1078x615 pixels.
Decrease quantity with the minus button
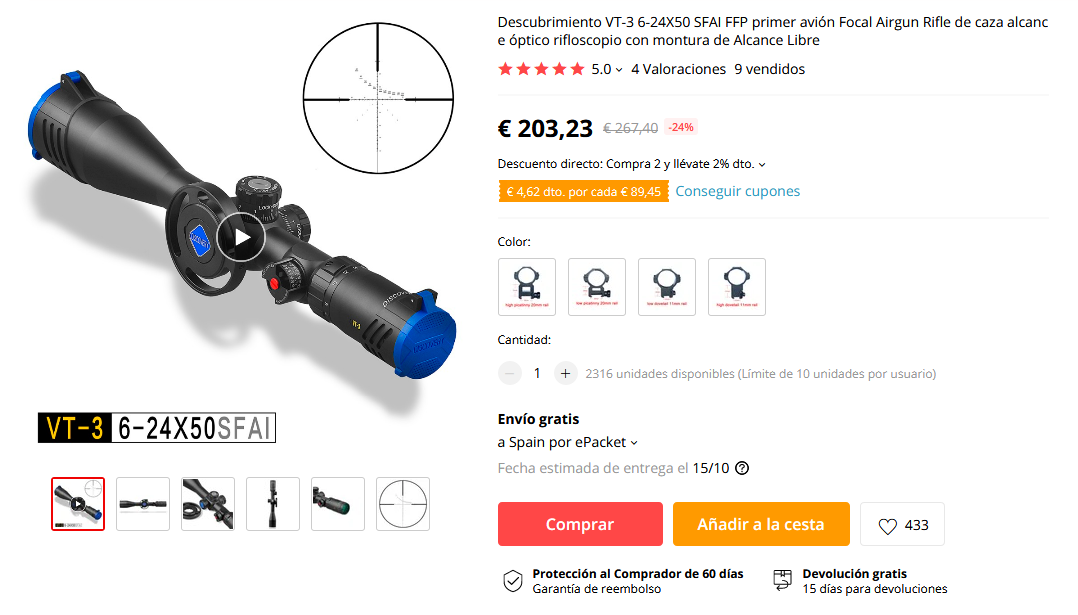click(x=509, y=373)
